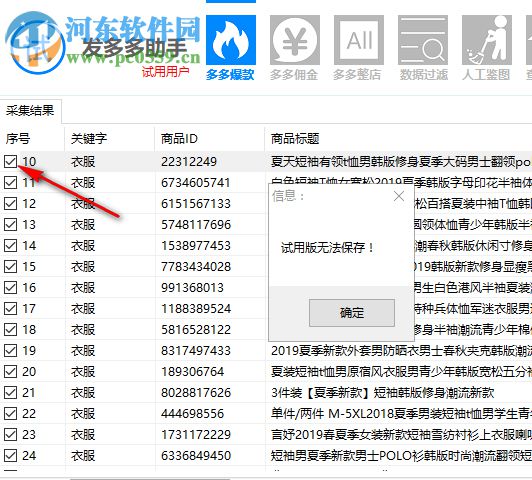Uncheck the checkbox for row 18
Image resolution: width=532 pixels, height=480 pixels.
pos(11,329)
